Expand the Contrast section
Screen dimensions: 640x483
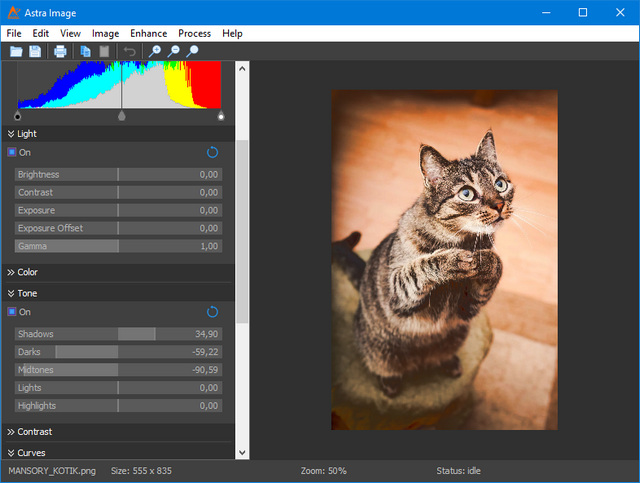pyautogui.click(x=34, y=432)
